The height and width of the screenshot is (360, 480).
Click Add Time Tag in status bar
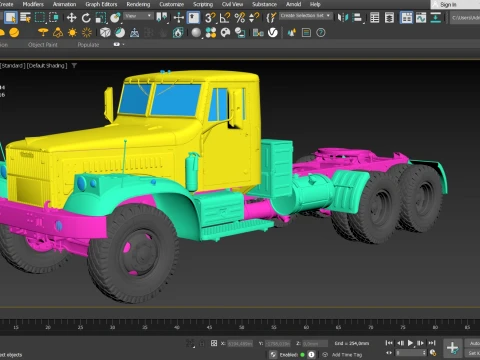click(x=347, y=355)
